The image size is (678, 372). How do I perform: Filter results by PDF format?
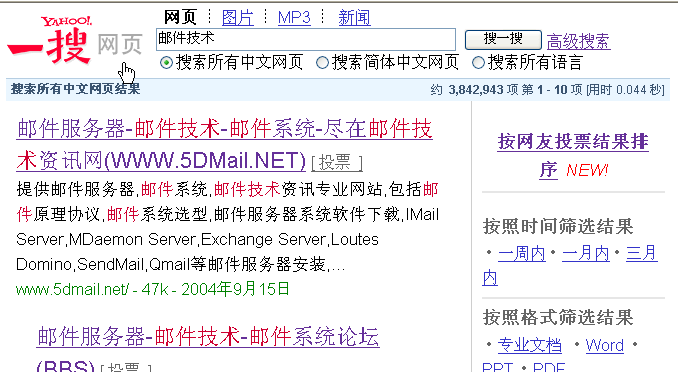(x=549, y=368)
